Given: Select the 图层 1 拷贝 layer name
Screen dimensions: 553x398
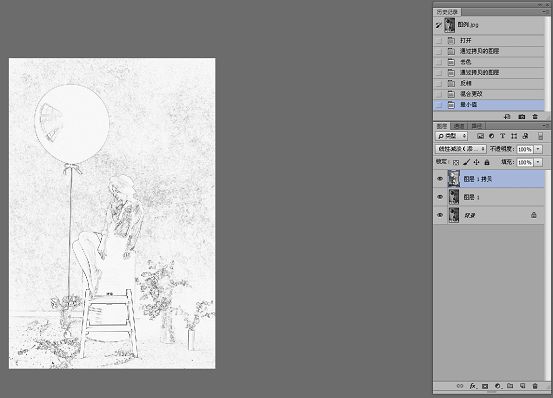Looking at the screenshot, I should (478, 179).
